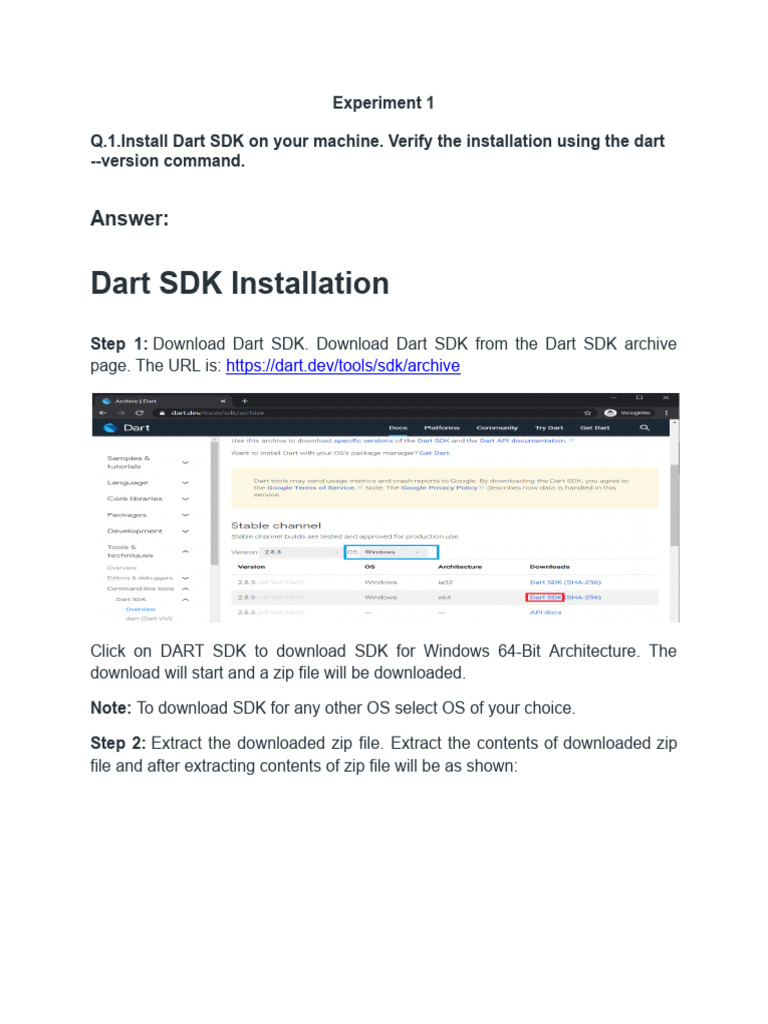The width and height of the screenshot is (768, 1024).
Task: Click the search magnifier icon in Dart header
Action: (x=644, y=428)
